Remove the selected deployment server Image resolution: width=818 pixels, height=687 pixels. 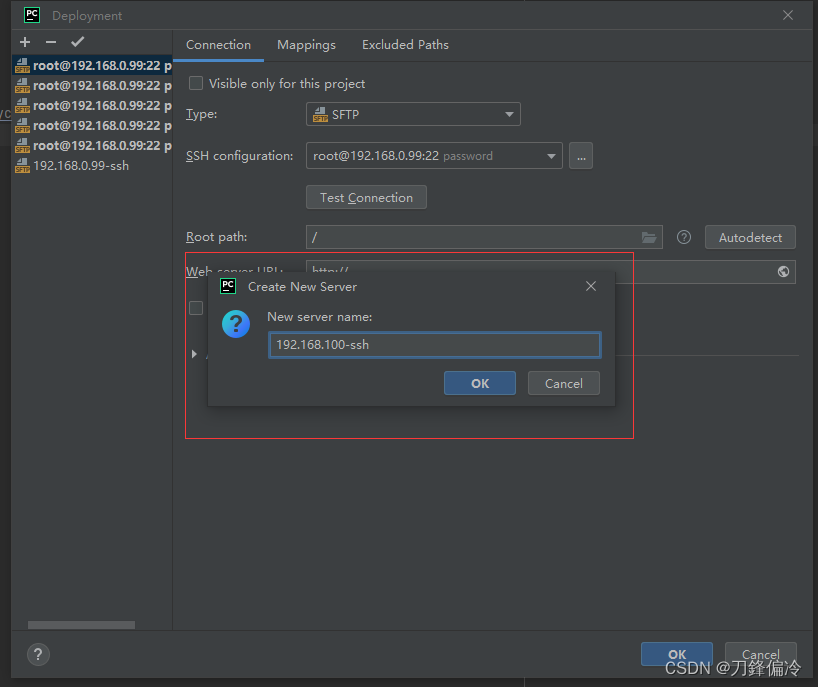[49, 42]
